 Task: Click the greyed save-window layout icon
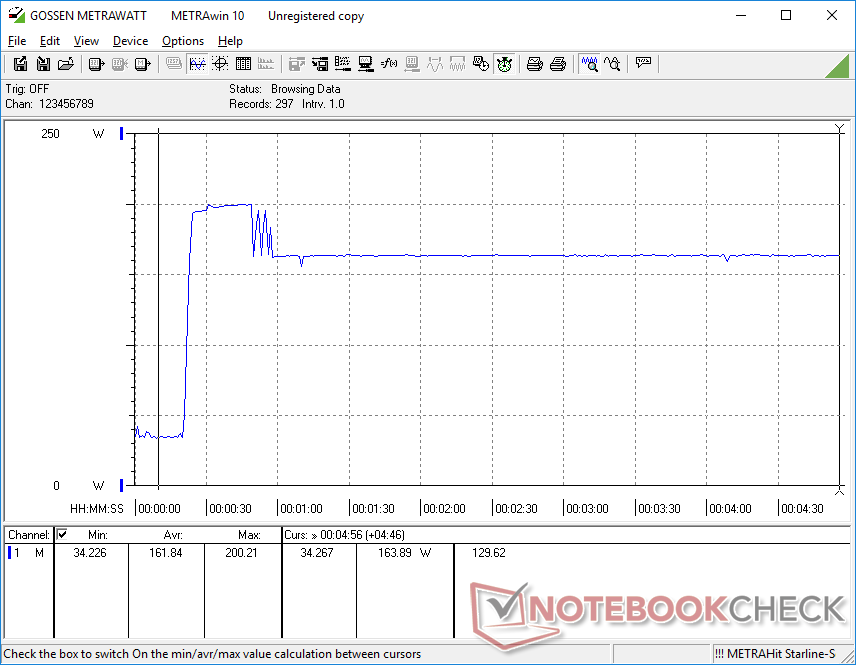(296, 64)
